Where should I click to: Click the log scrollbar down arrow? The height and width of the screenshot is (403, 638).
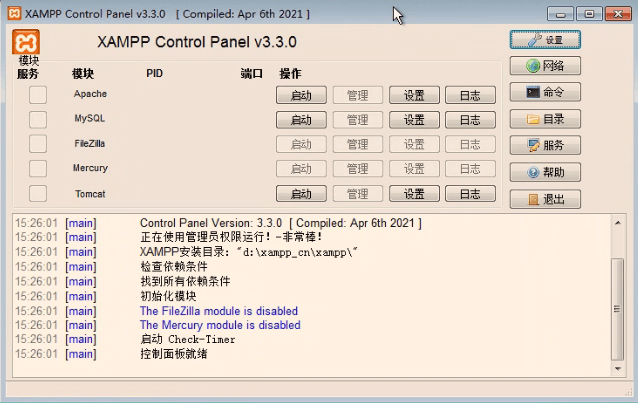618,369
